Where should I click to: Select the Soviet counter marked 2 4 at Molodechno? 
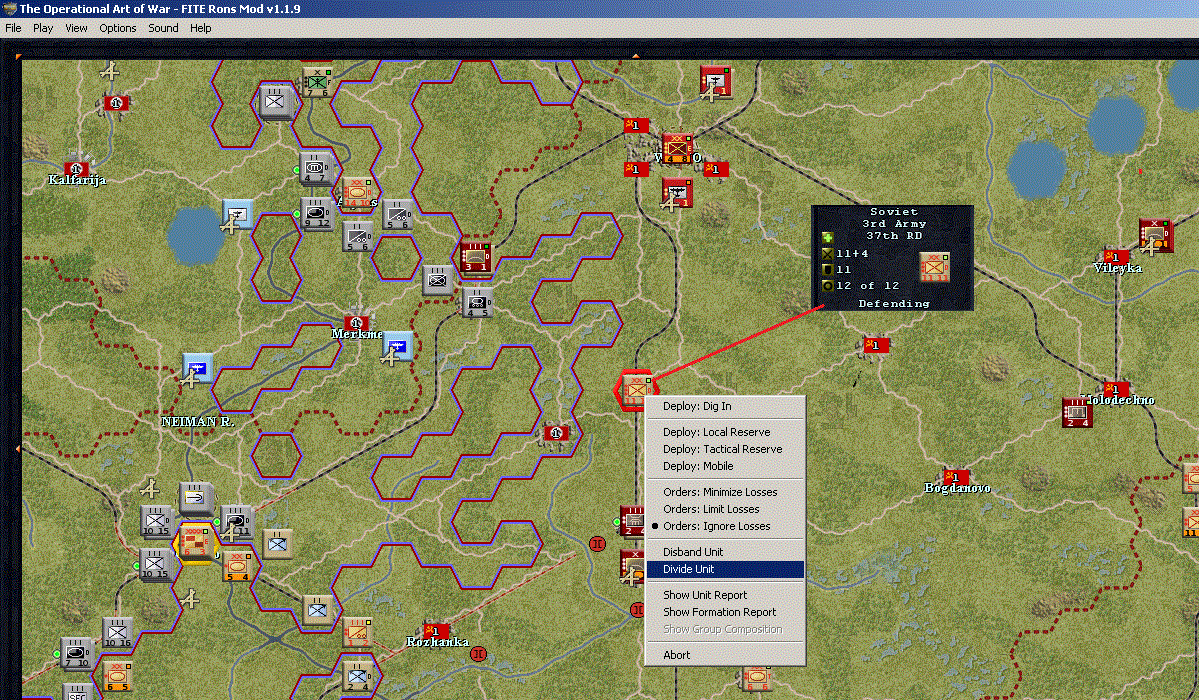[1077, 412]
